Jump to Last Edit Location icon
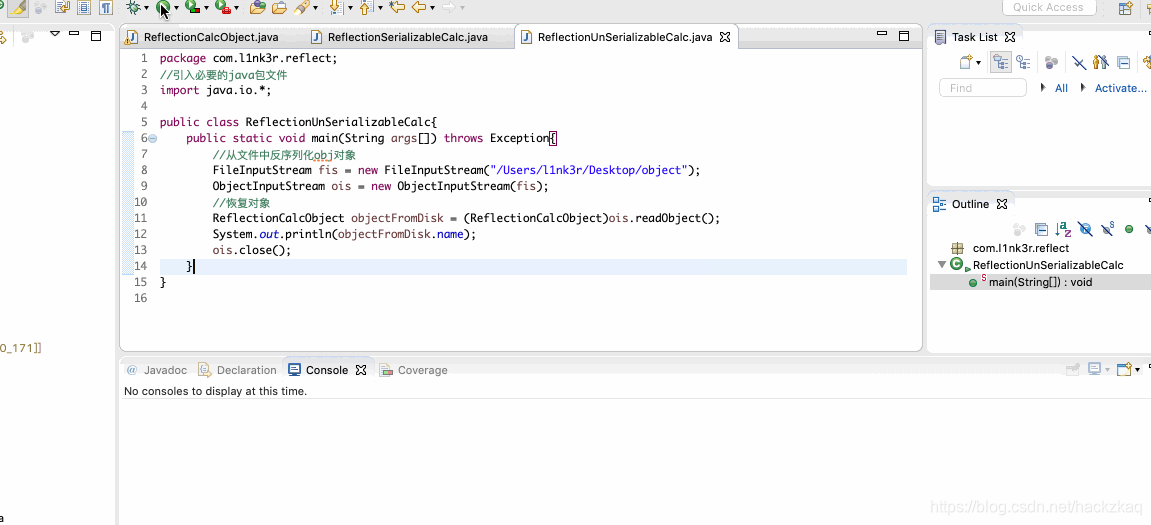Viewport: 1151px width, 525px height. (x=396, y=7)
